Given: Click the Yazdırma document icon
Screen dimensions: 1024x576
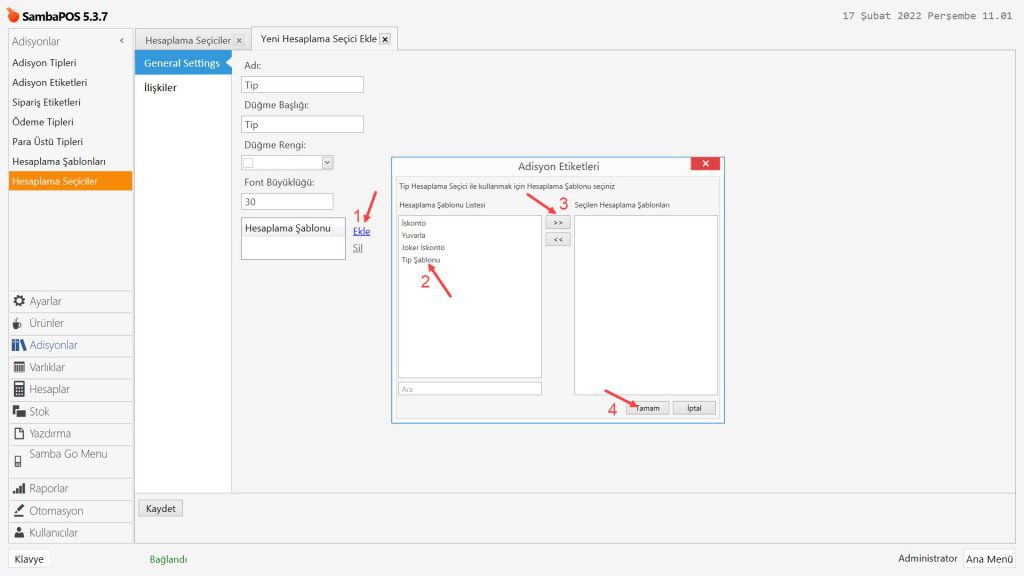Looking at the screenshot, I should point(19,433).
